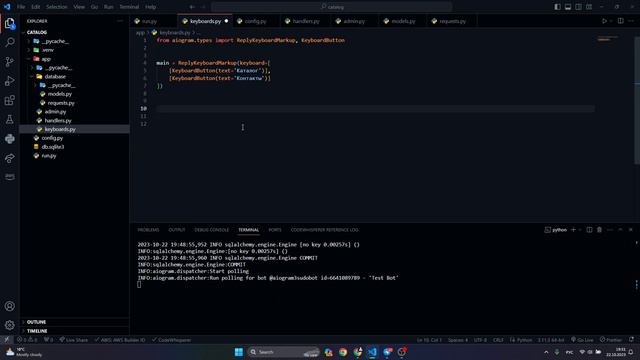The height and width of the screenshot is (360, 640).
Task: Kill the terminal with the trash icon
Action: click(600, 230)
